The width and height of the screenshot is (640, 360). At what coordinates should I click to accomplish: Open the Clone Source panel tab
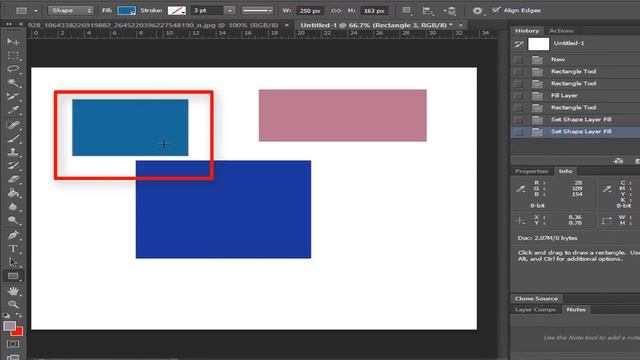pyautogui.click(x=536, y=298)
